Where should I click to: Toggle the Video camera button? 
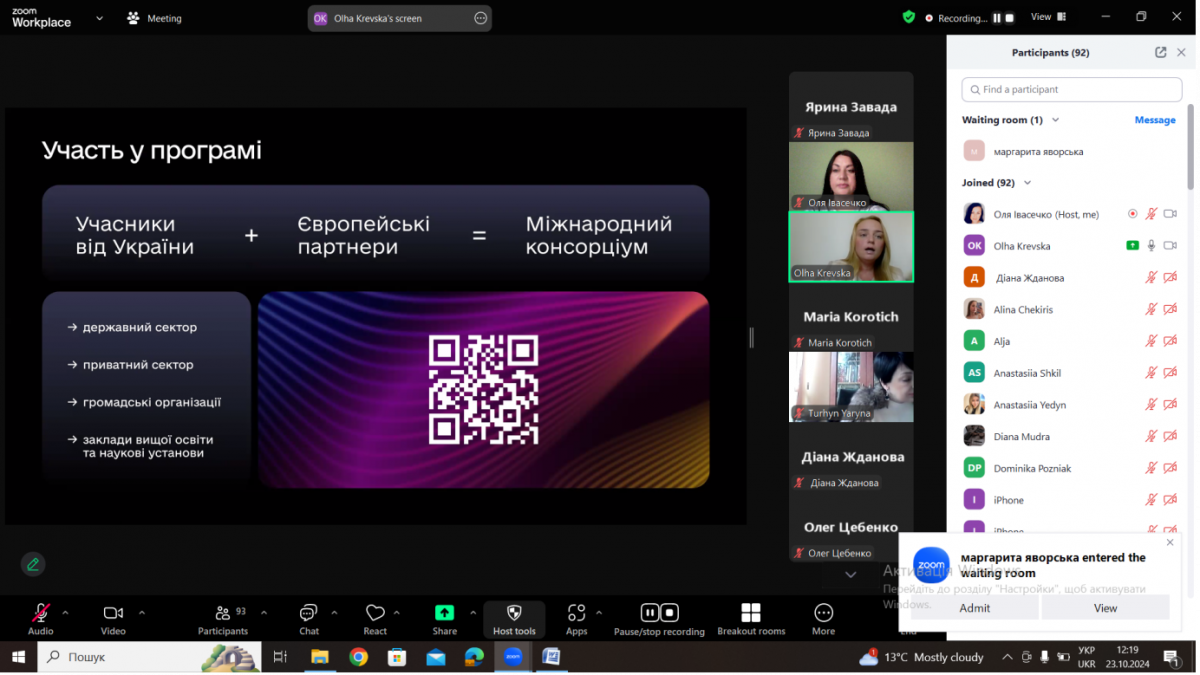click(x=113, y=613)
